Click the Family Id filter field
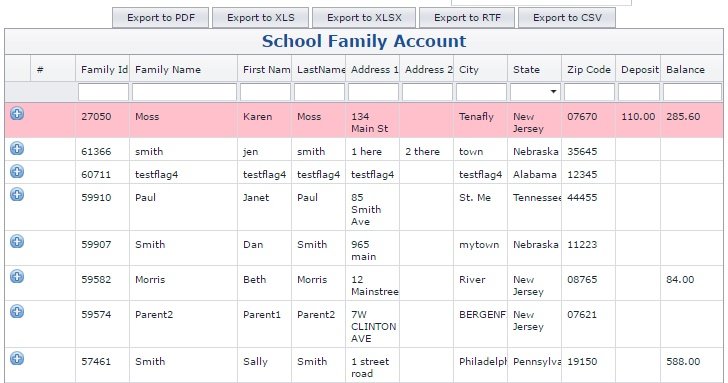This screenshot has width=728, height=383. pos(103,92)
